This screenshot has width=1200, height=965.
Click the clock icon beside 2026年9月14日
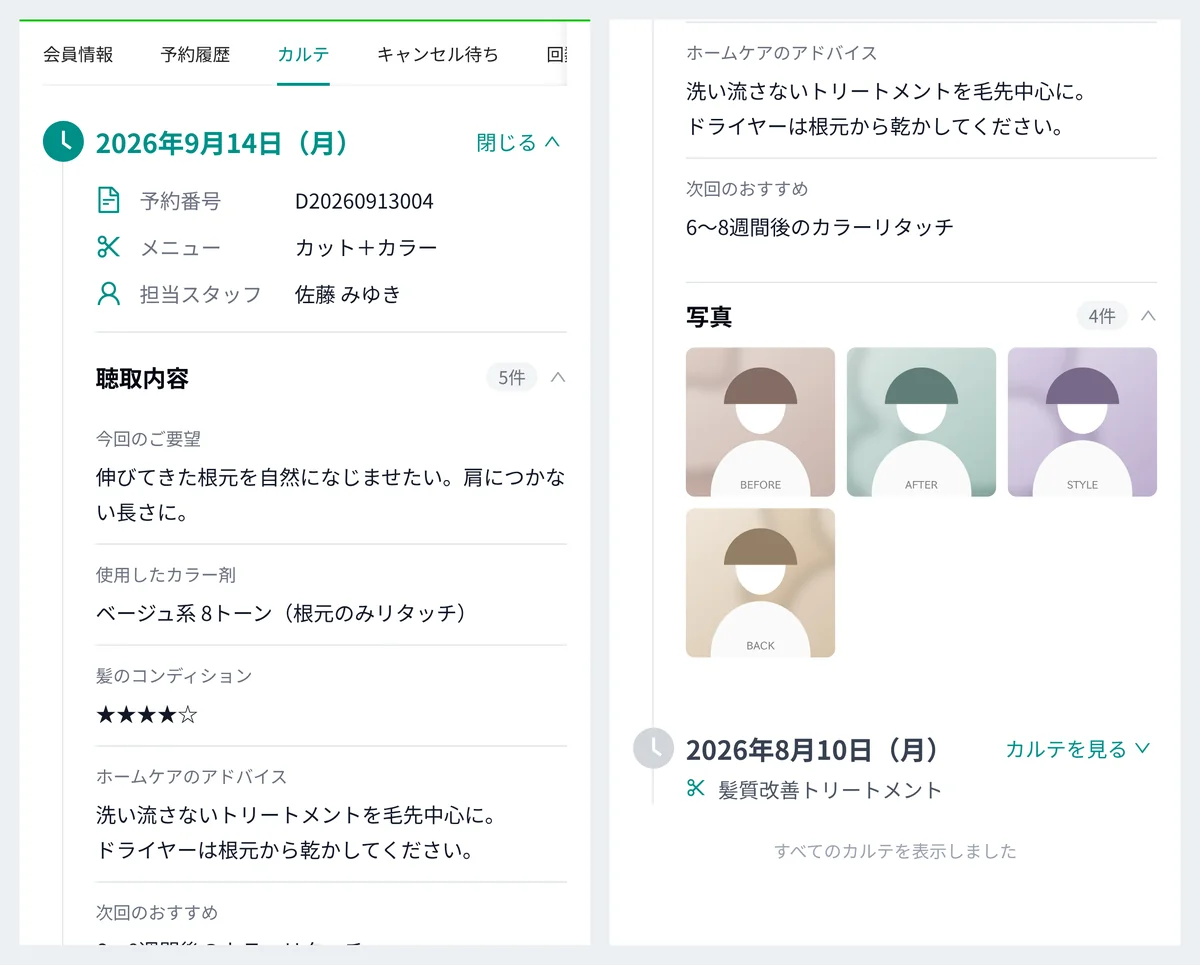pos(63,141)
